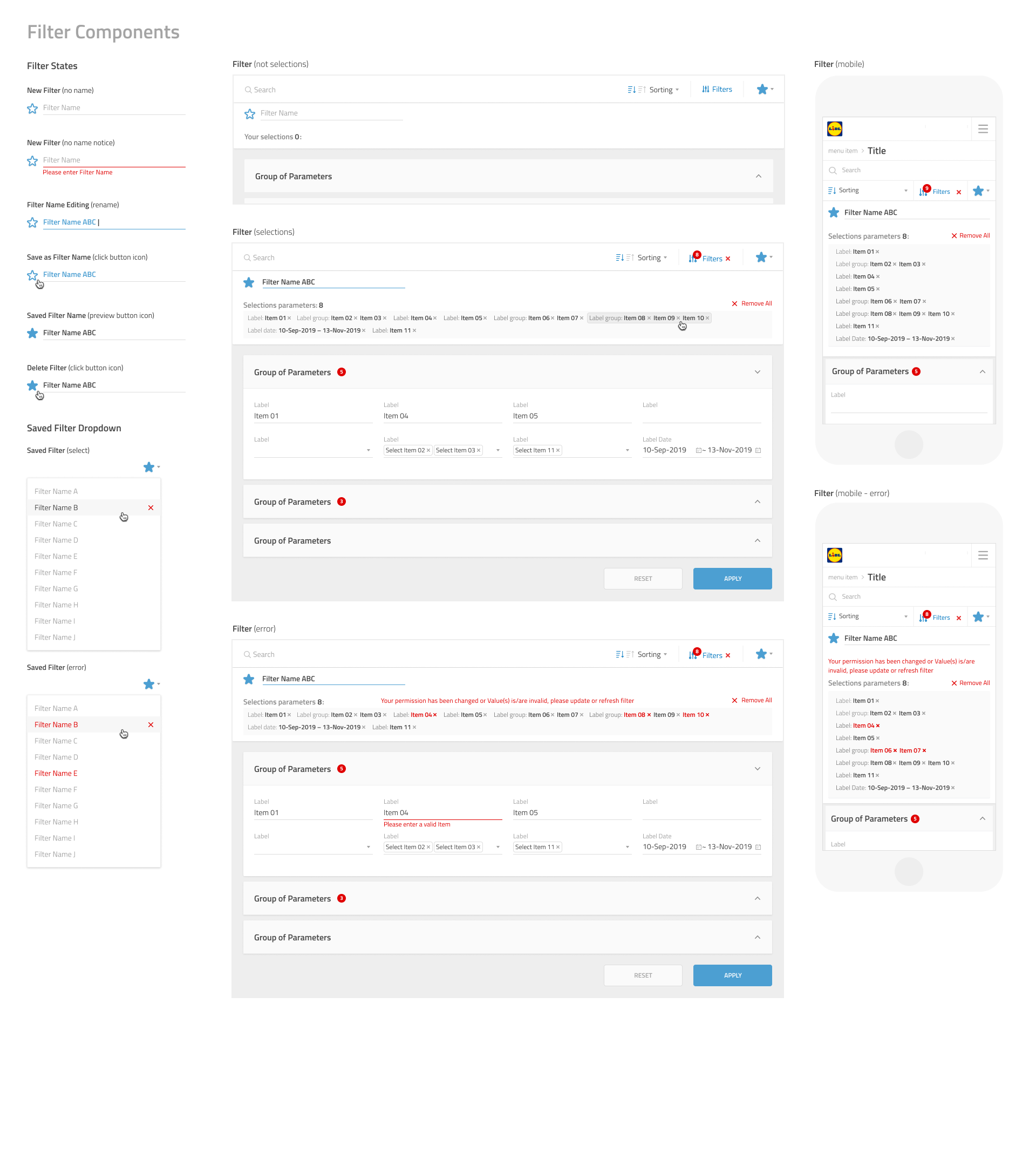Click the start date calendar icon in the selections panel
Viewport: 1036px width, 1166px height.
698,451
